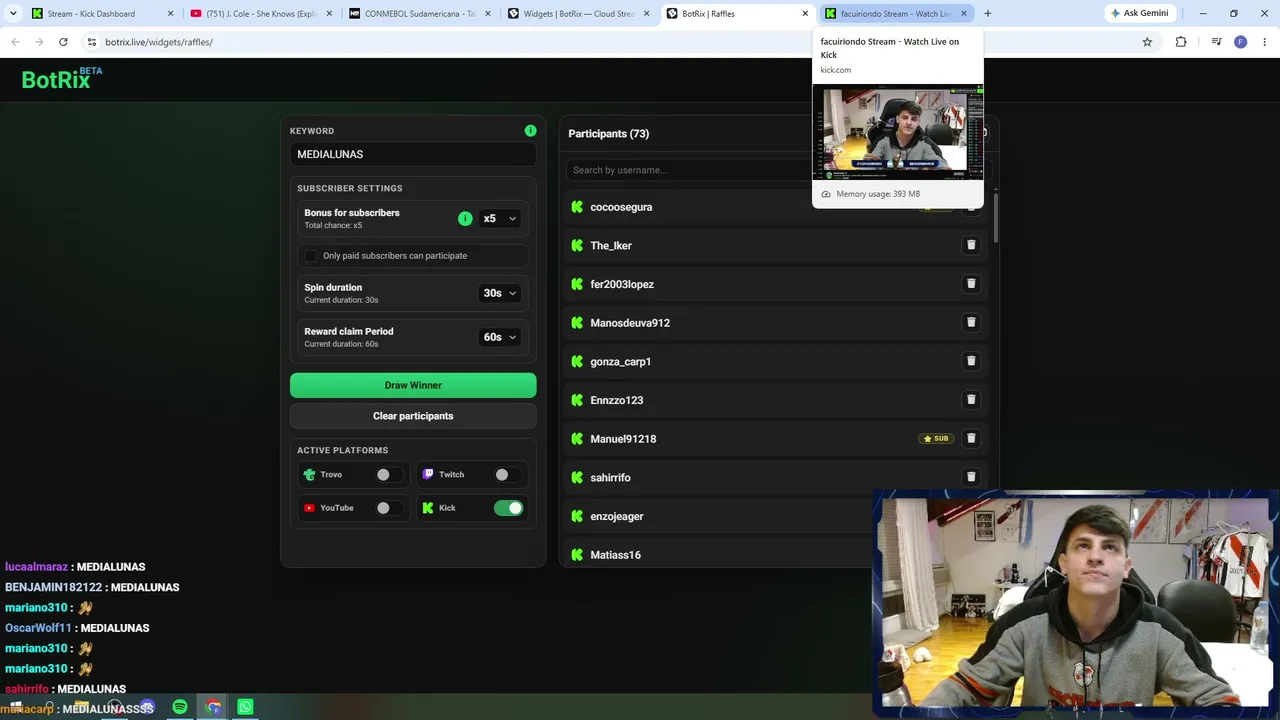Disable the Kick platform switch
The width and height of the screenshot is (1280, 720).
(508, 508)
